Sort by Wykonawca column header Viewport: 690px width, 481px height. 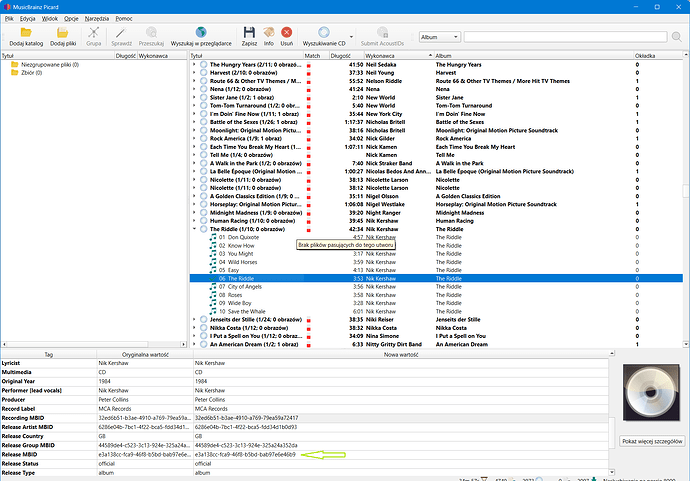tap(399, 56)
